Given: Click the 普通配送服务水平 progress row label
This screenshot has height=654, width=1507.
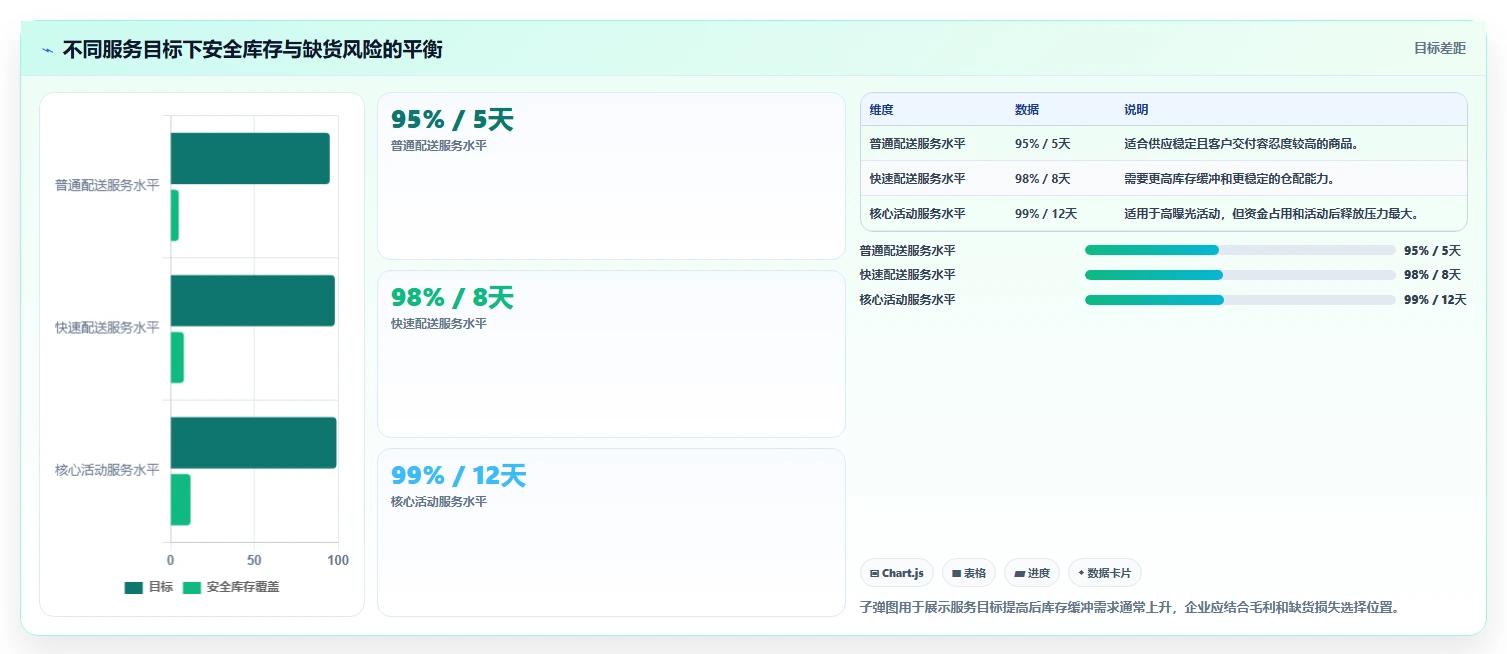Looking at the screenshot, I should pos(907,251).
